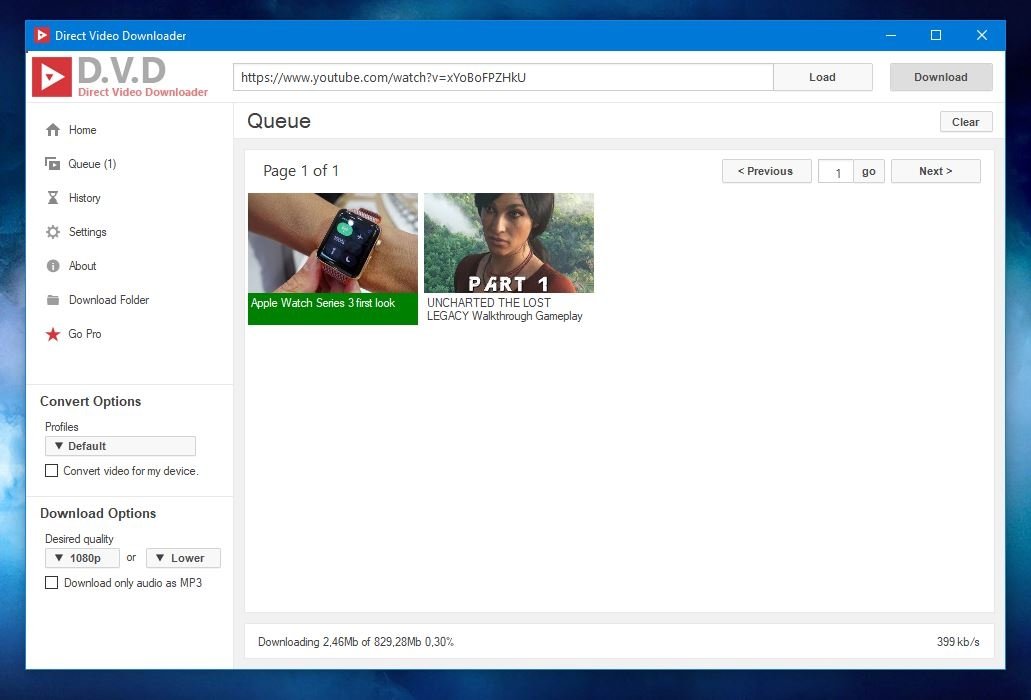This screenshot has width=1031, height=700.
Task: Click the title bar app icon
Action: [x=41, y=35]
